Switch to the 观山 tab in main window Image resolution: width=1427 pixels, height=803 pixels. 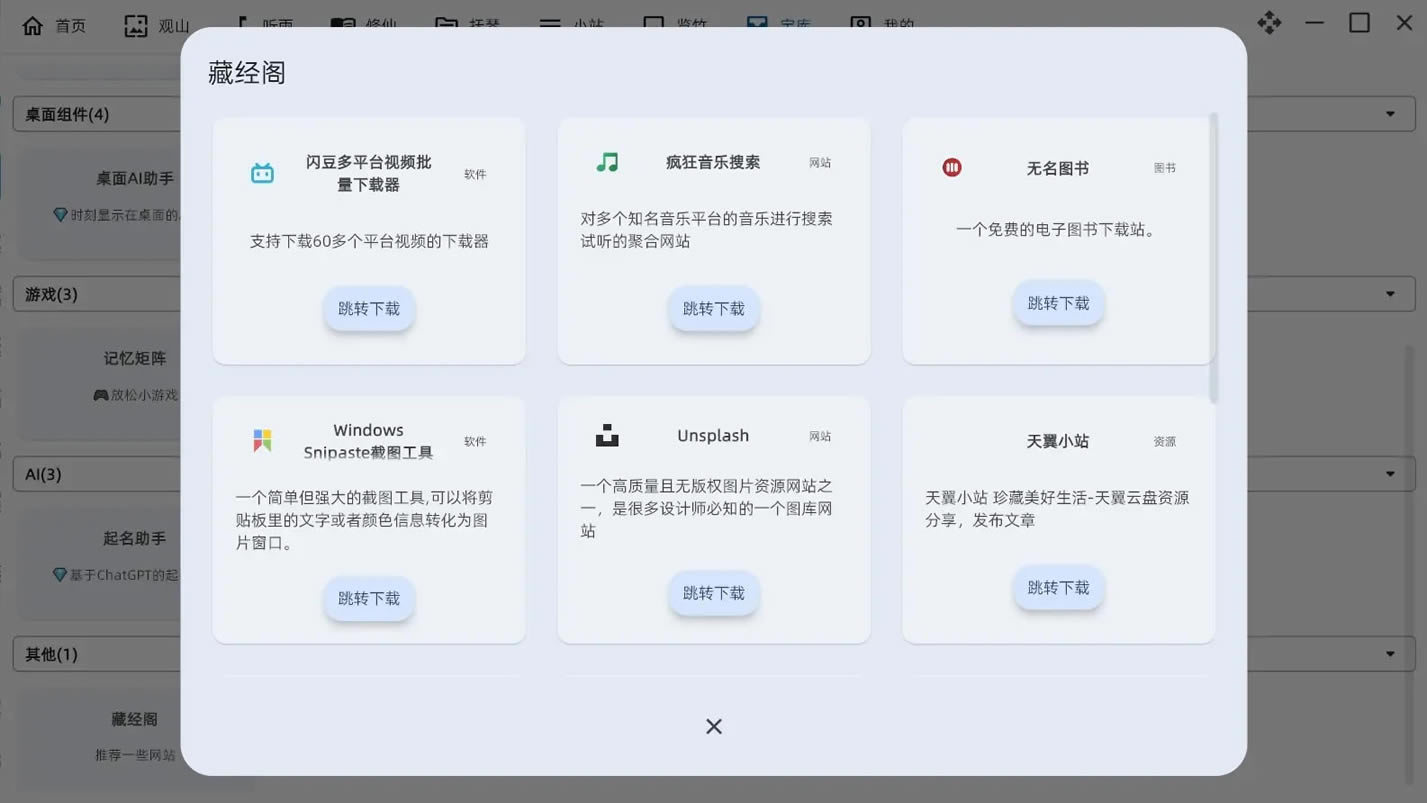coord(157,26)
